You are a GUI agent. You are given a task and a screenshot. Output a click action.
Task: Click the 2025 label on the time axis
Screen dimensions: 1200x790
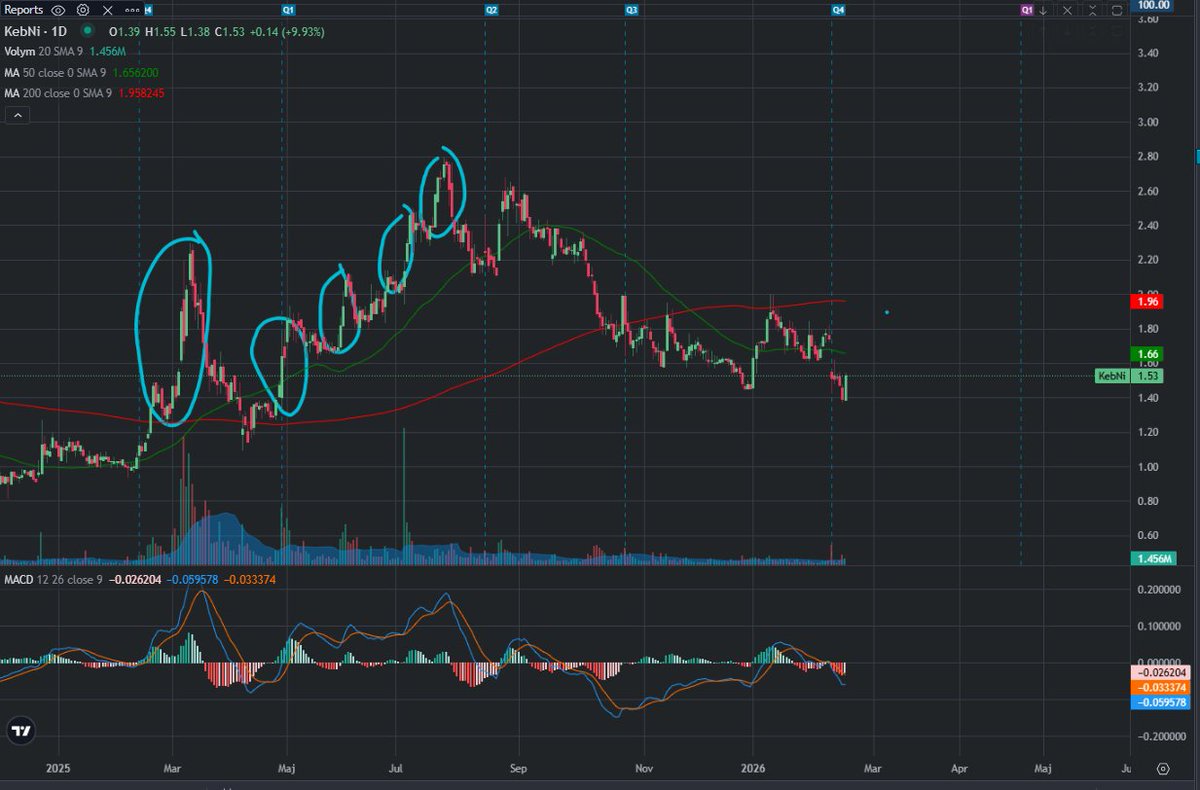tap(57, 769)
